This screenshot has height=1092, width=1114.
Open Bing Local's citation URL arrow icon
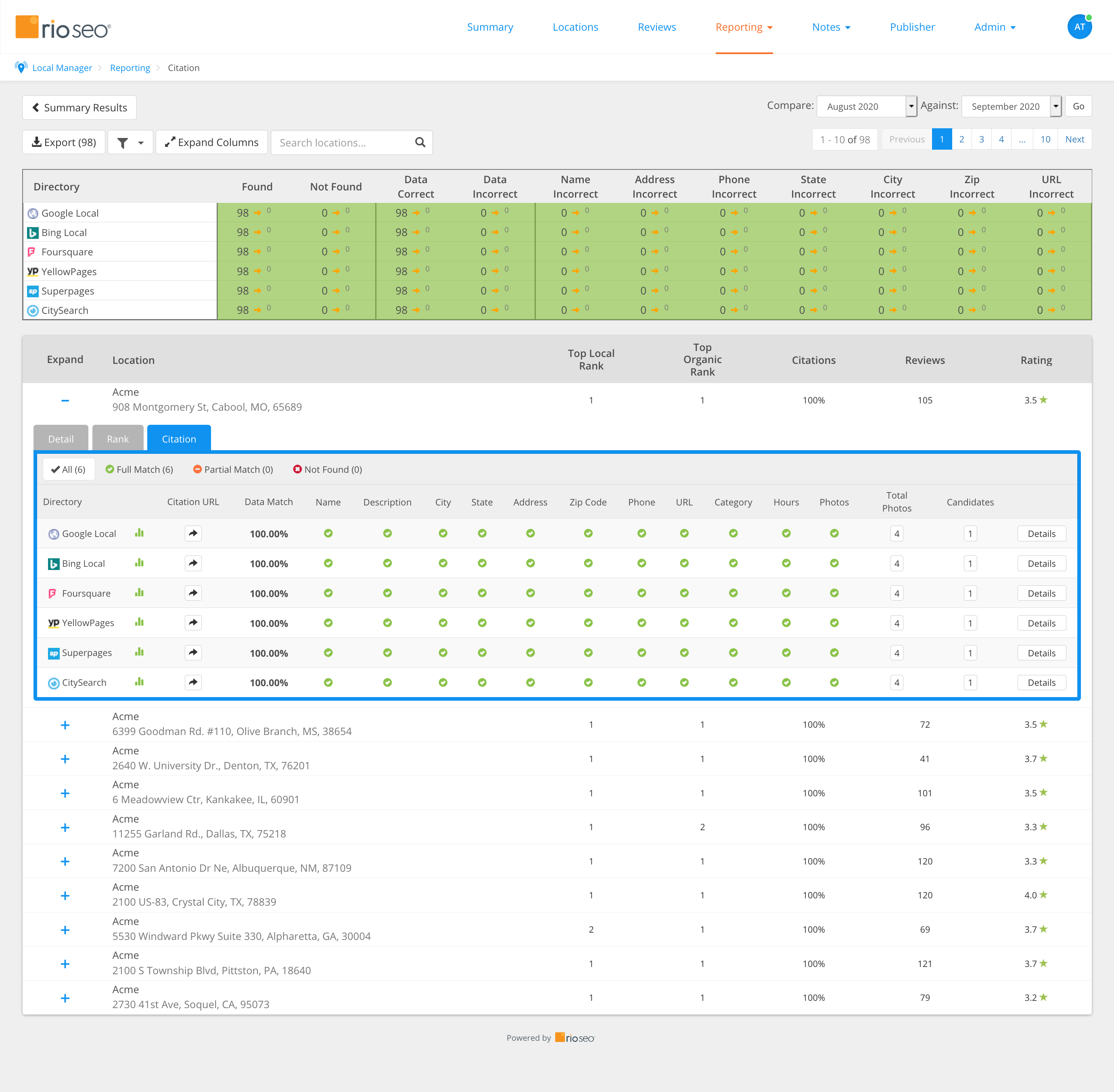click(x=193, y=563)
